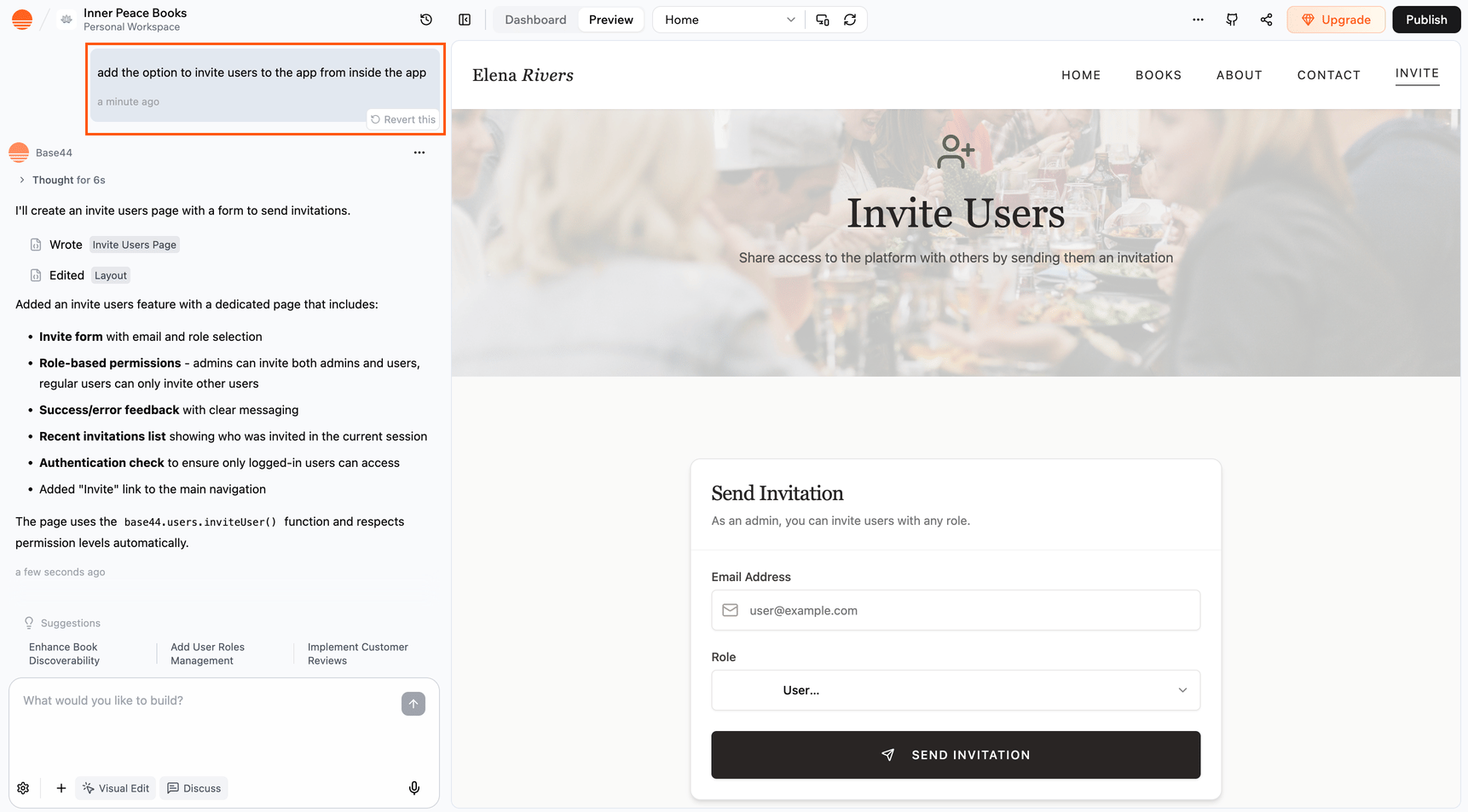Click the Elena Rivers site logo
The image size is (1468, 812).
[x=523, y=75]
